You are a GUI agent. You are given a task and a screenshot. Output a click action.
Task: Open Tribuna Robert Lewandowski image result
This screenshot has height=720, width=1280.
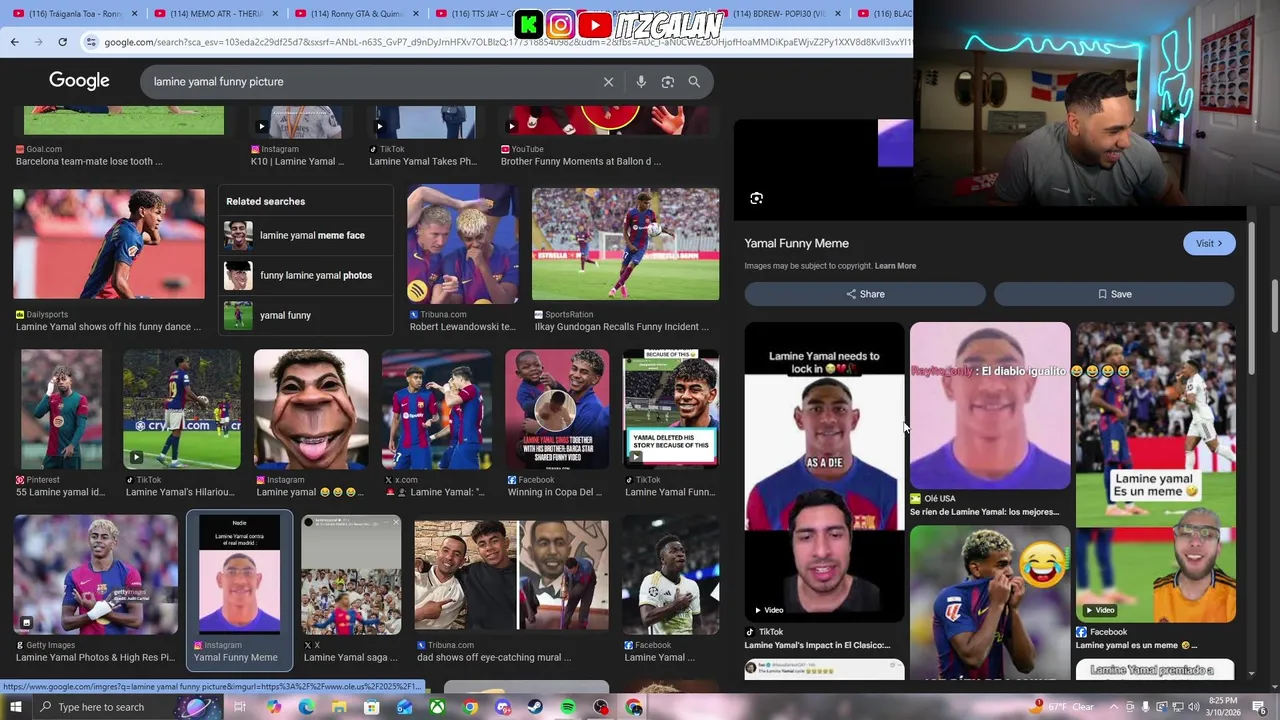point(462,244)
